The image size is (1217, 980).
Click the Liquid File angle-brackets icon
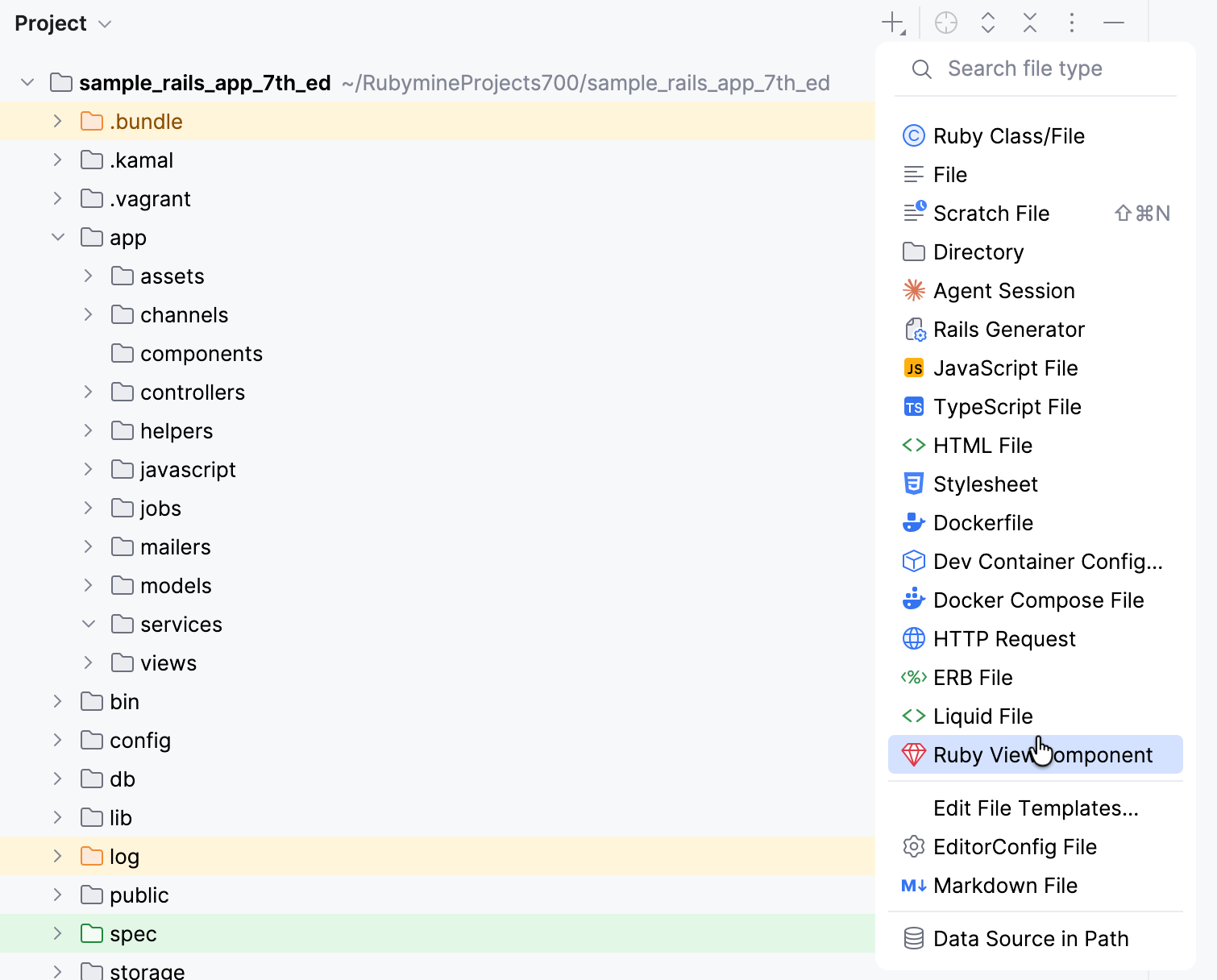pyautogui.click(x=913, y=716)
